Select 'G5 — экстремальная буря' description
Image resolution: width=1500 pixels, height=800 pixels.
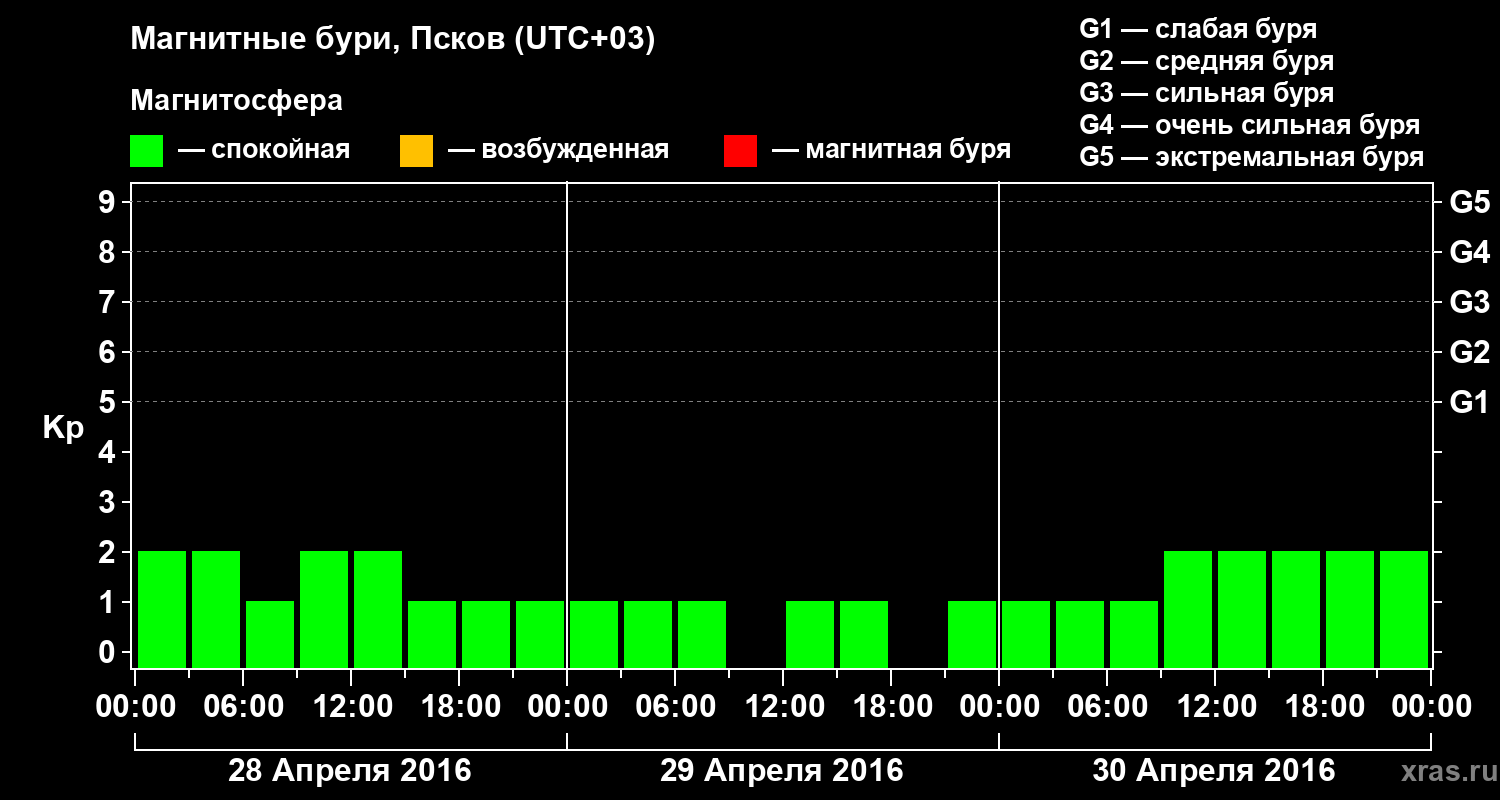tap(1252, 157)
